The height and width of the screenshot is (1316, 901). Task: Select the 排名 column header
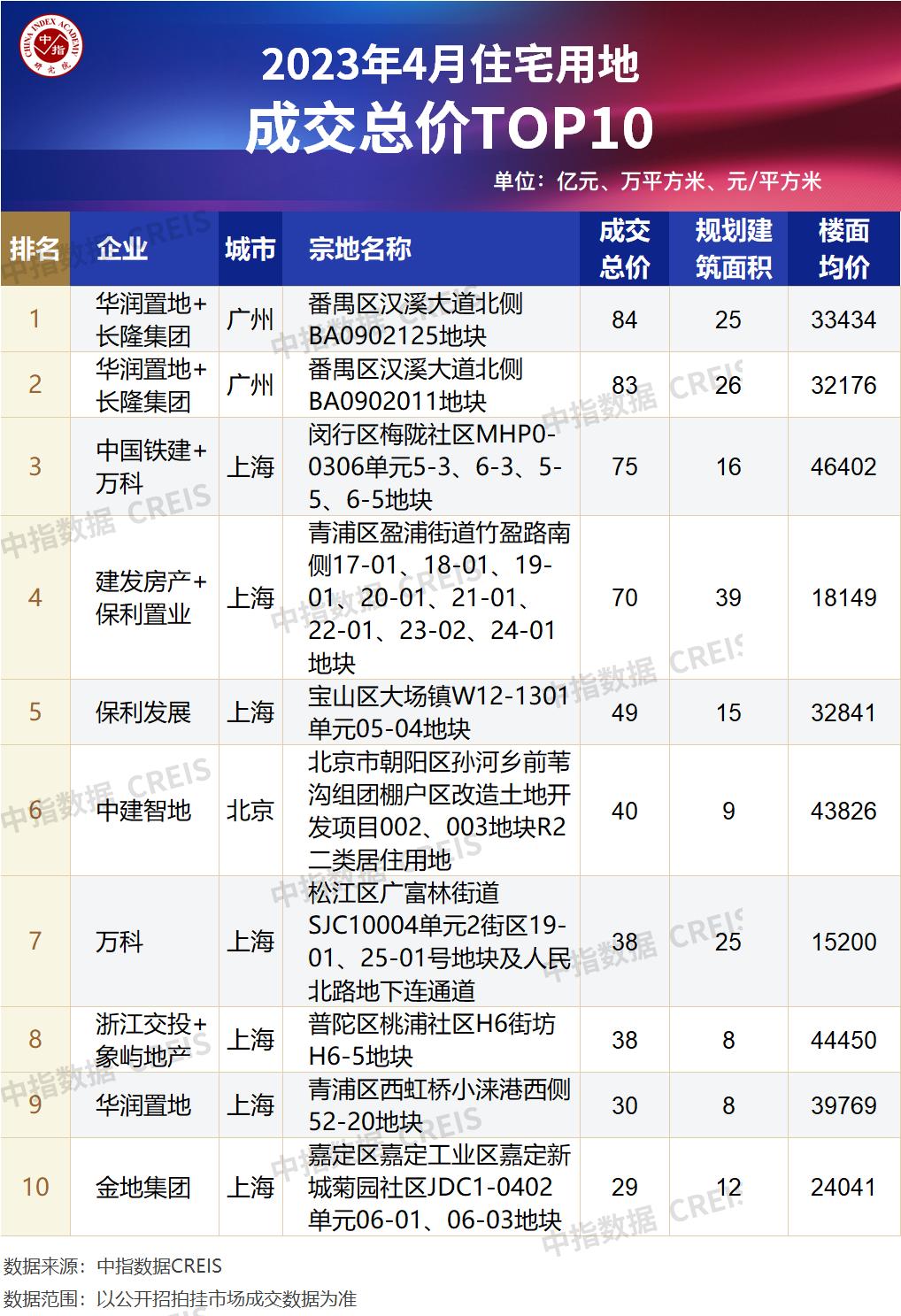click(x=35, y=248)
